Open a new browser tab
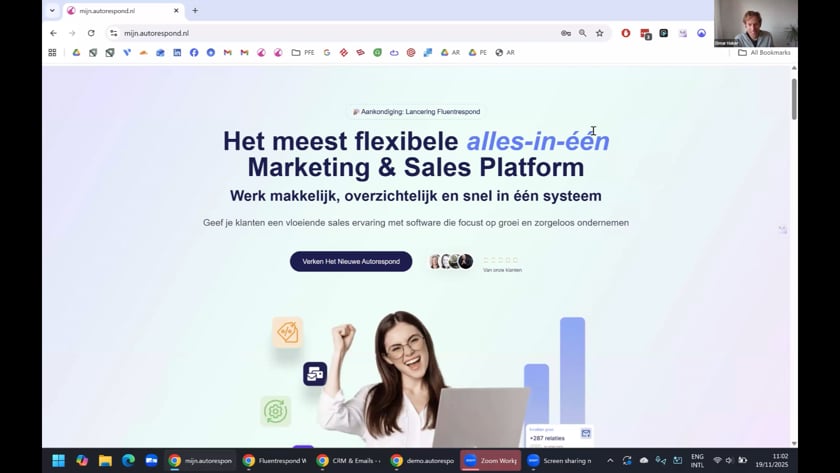The height and width of the screenshot is (473, 840). click(x=195, y=11)
